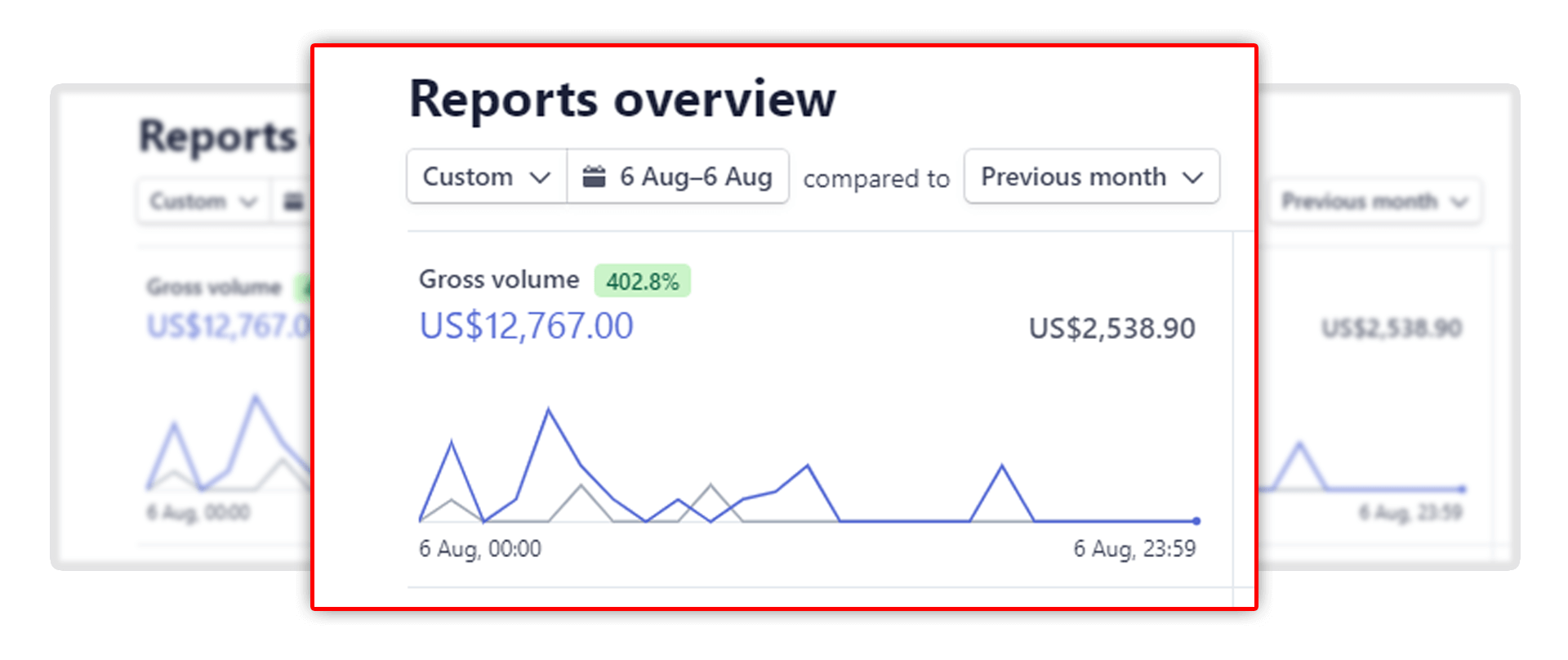This screenshot has height=660, width=1568.
Task: Click the Gross volume label
Action: pyautogui.click(x=499, y=279)
